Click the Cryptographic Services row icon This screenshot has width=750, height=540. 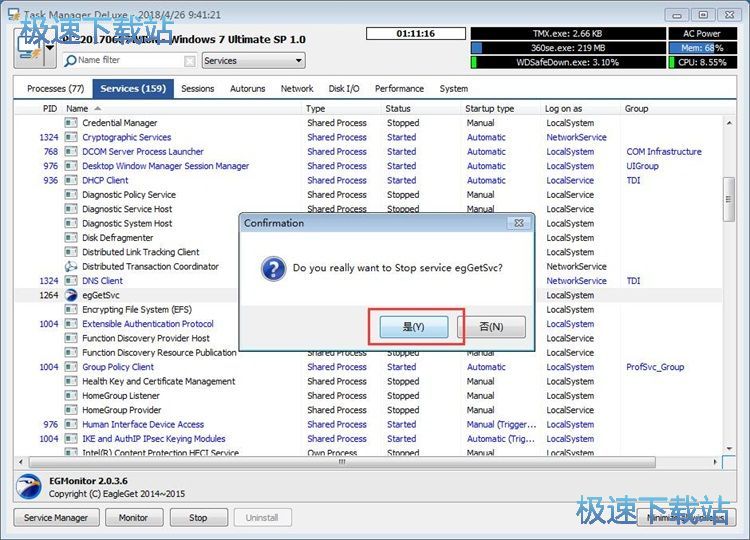pyautogui.click(x=71, y=137)
